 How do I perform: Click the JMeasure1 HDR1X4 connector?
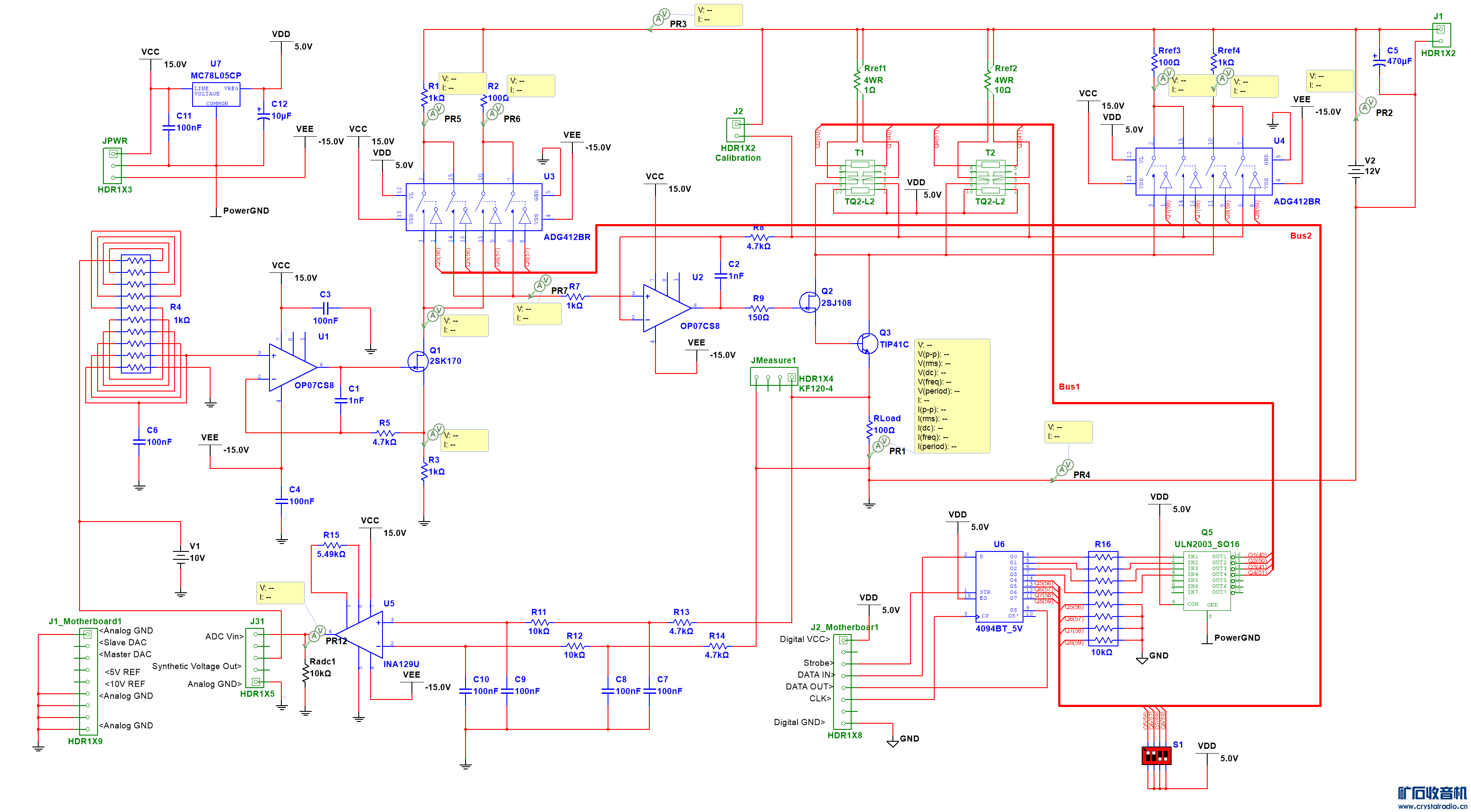coord(773,377)
